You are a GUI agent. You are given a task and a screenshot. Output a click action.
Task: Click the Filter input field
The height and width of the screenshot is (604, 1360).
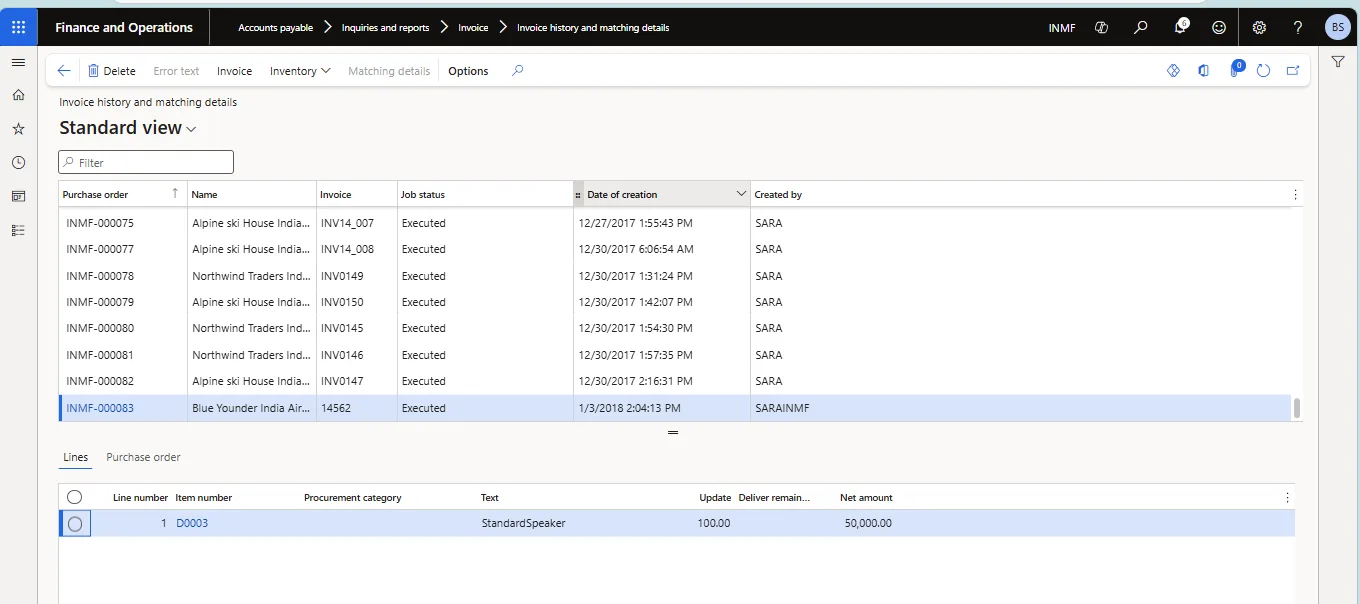point(146,162)
